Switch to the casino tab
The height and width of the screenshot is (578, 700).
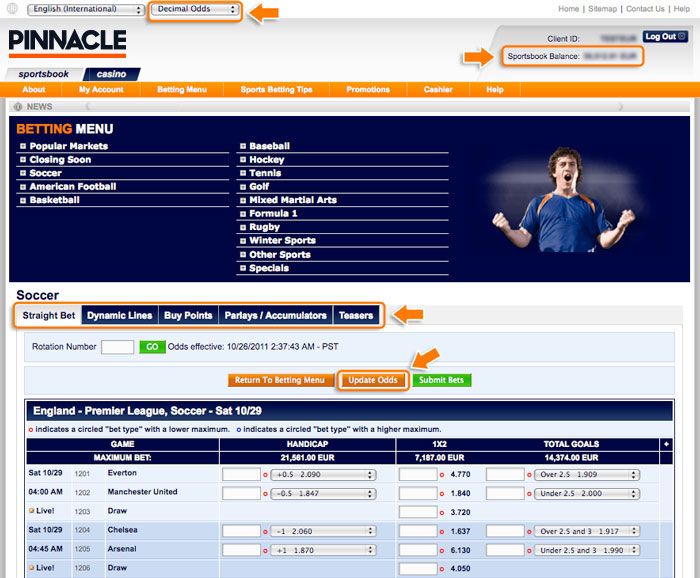pyautogui.click(x=112, y=74)
